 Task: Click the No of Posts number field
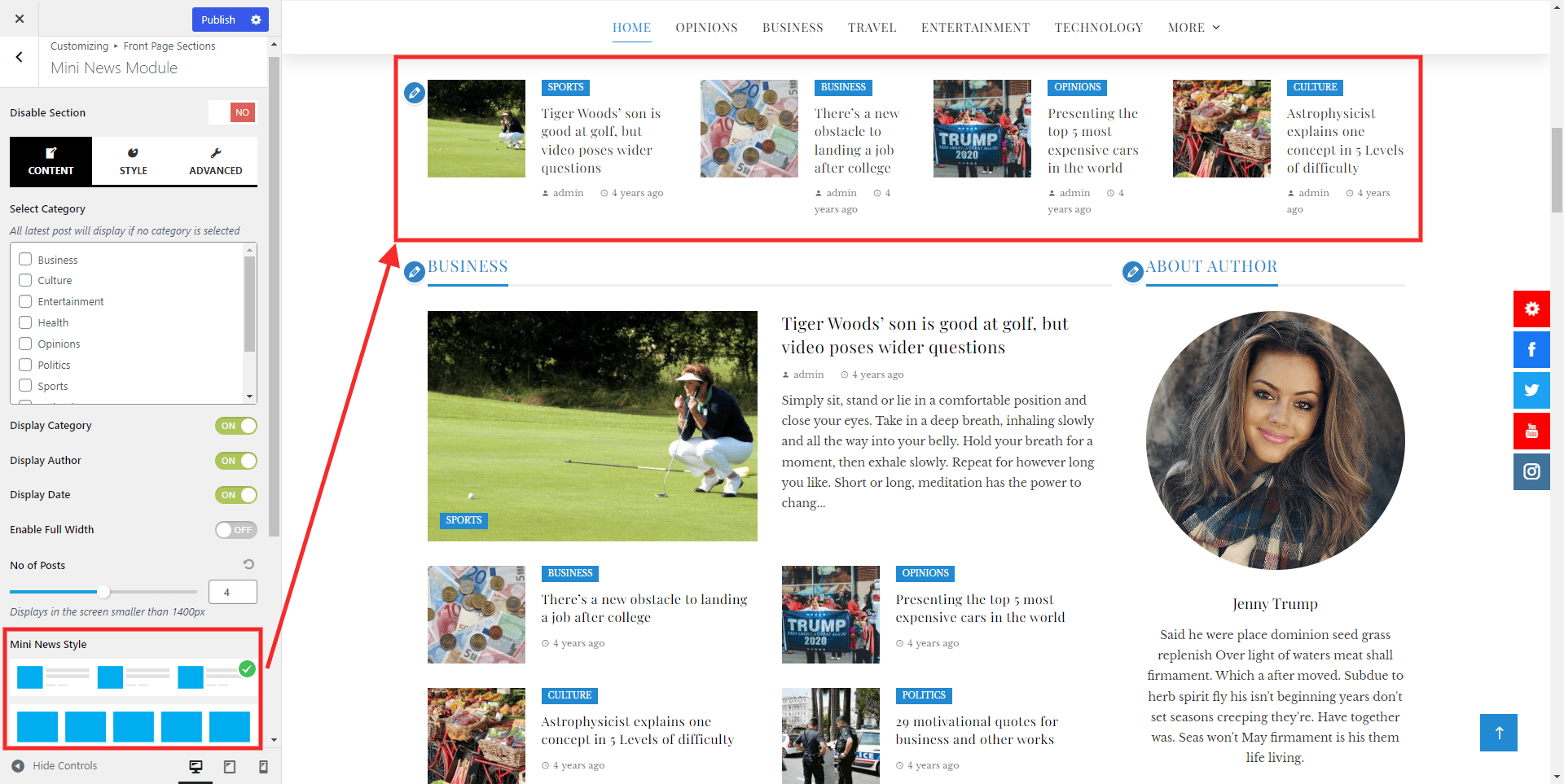click(x=233, y=592)
